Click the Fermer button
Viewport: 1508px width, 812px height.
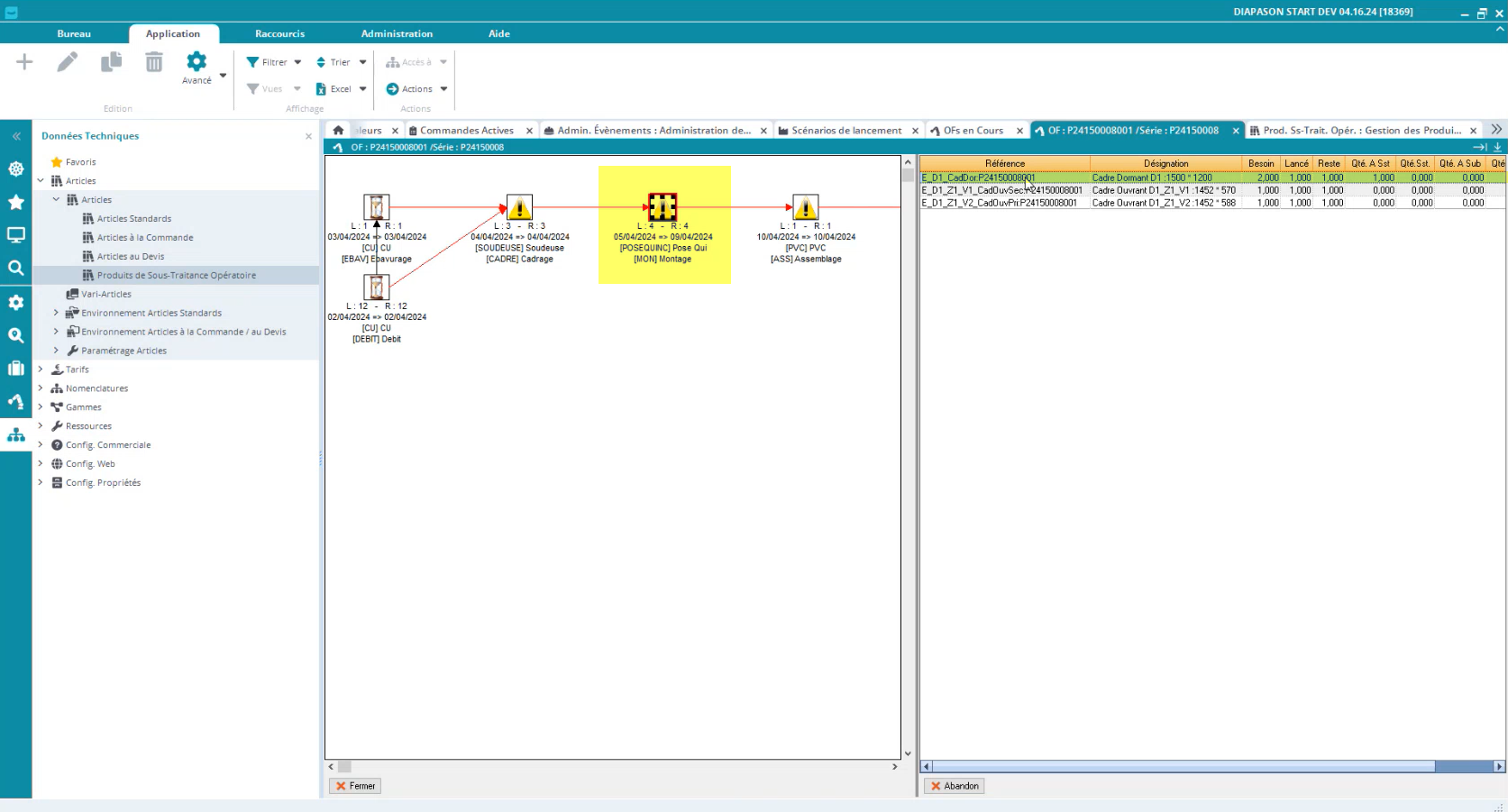(x=355, y=786)
